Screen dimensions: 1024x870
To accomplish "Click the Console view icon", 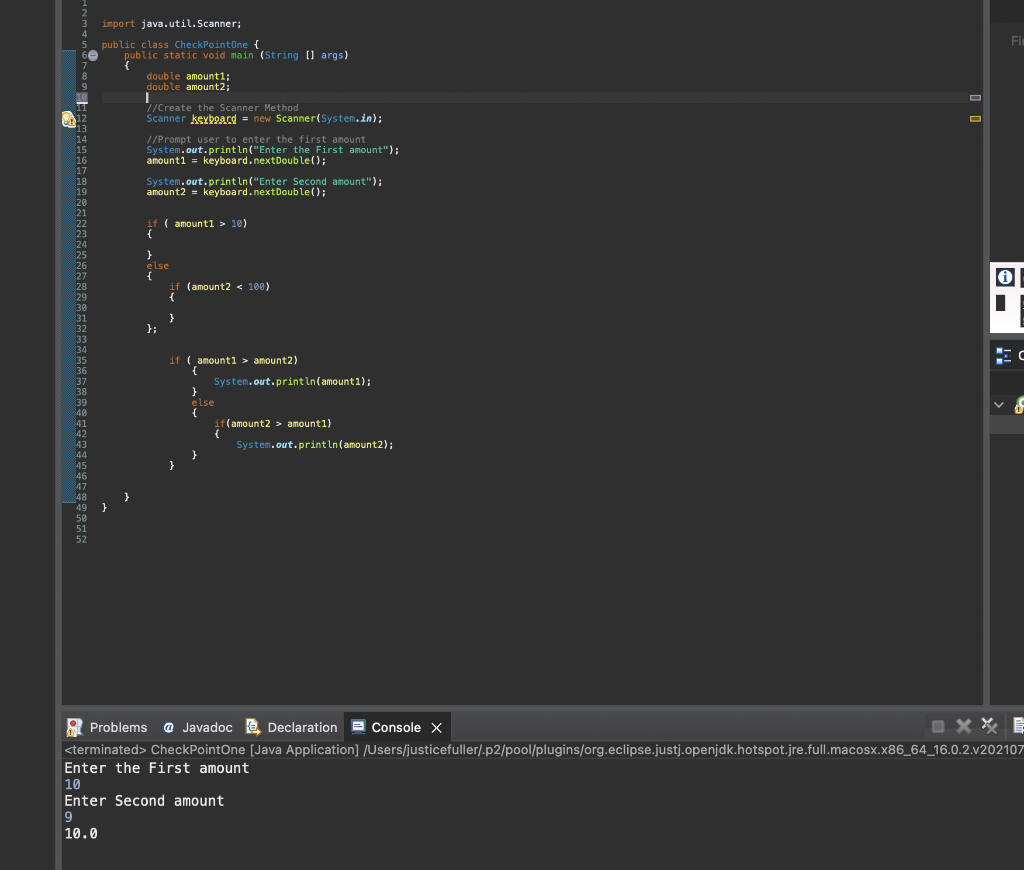I will [x=358, y=727].
